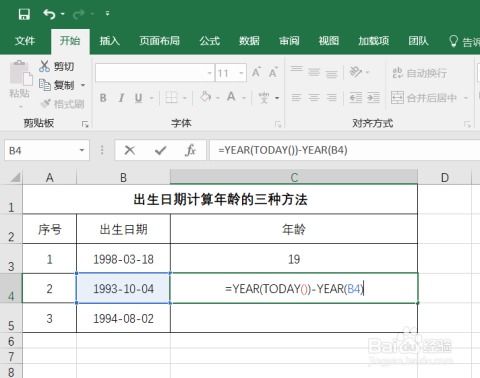Click the Redo arrow icon
Screen dimensions: 480x378
(79, 14)
